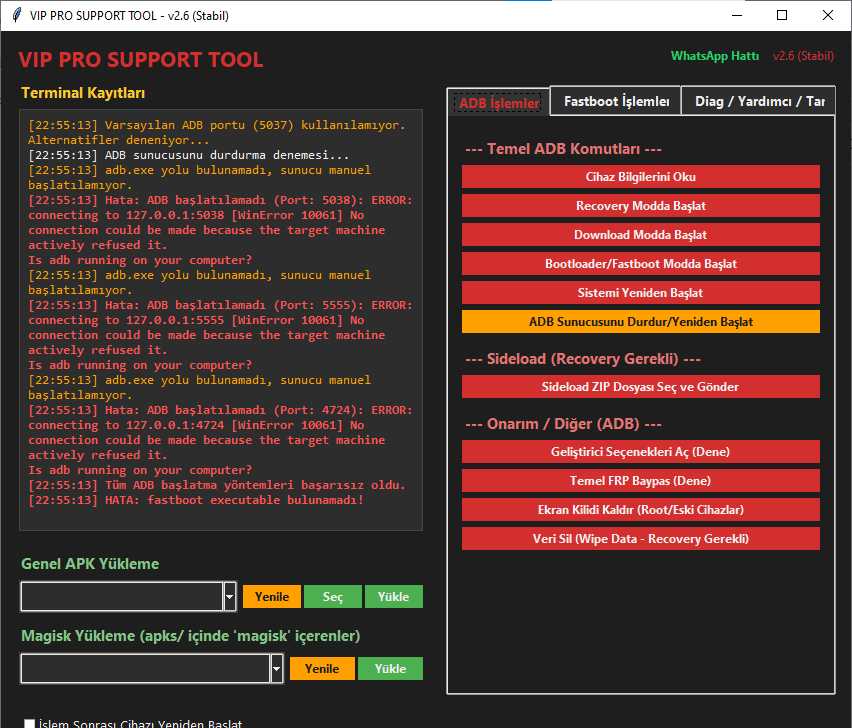Click the application icon in the title bar
852x728 pixels.
pyautogui.click(x=14, y=15)
